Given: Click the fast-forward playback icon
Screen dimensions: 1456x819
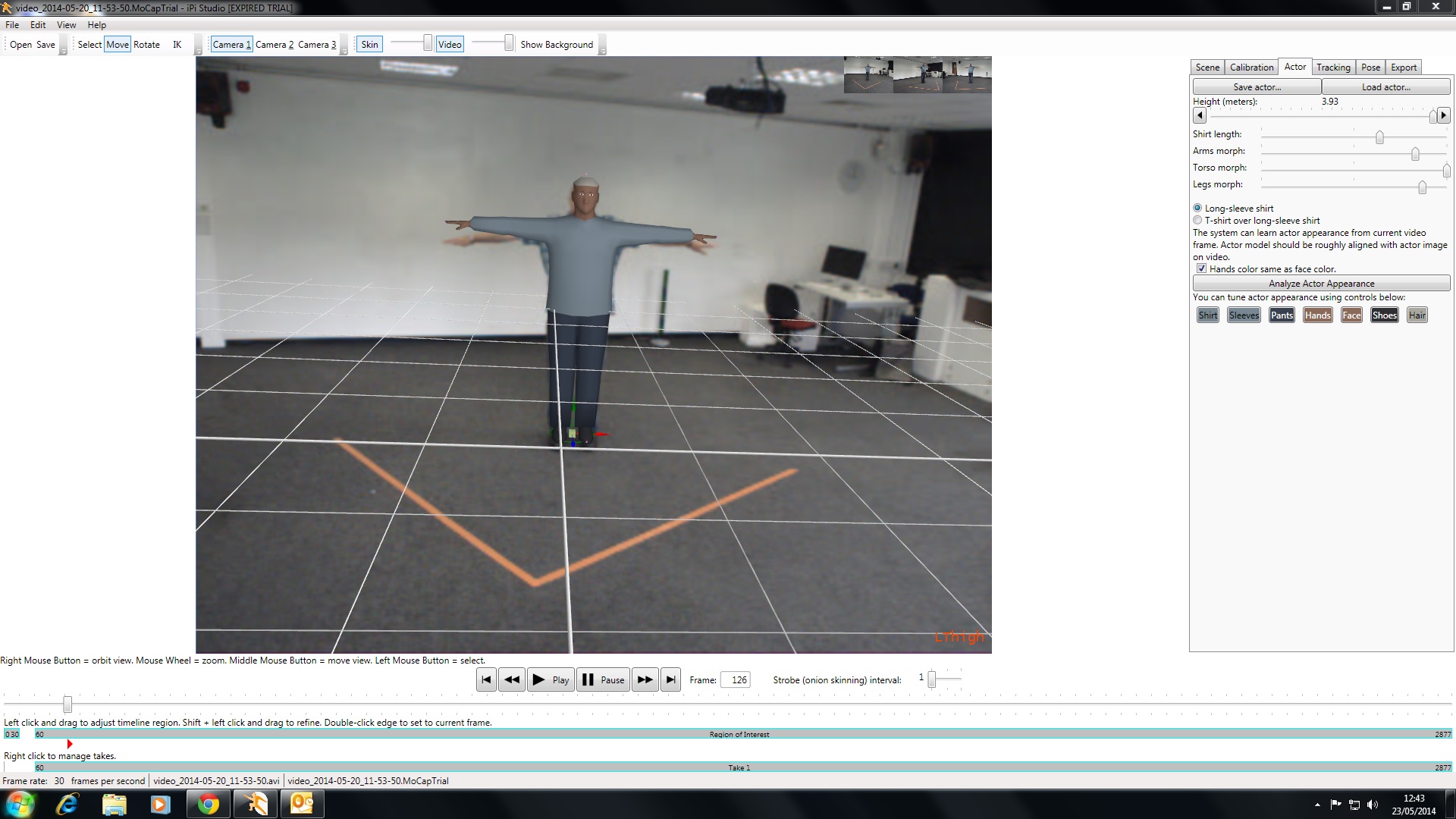Looking at the screenshot, I should coord(645,679).
